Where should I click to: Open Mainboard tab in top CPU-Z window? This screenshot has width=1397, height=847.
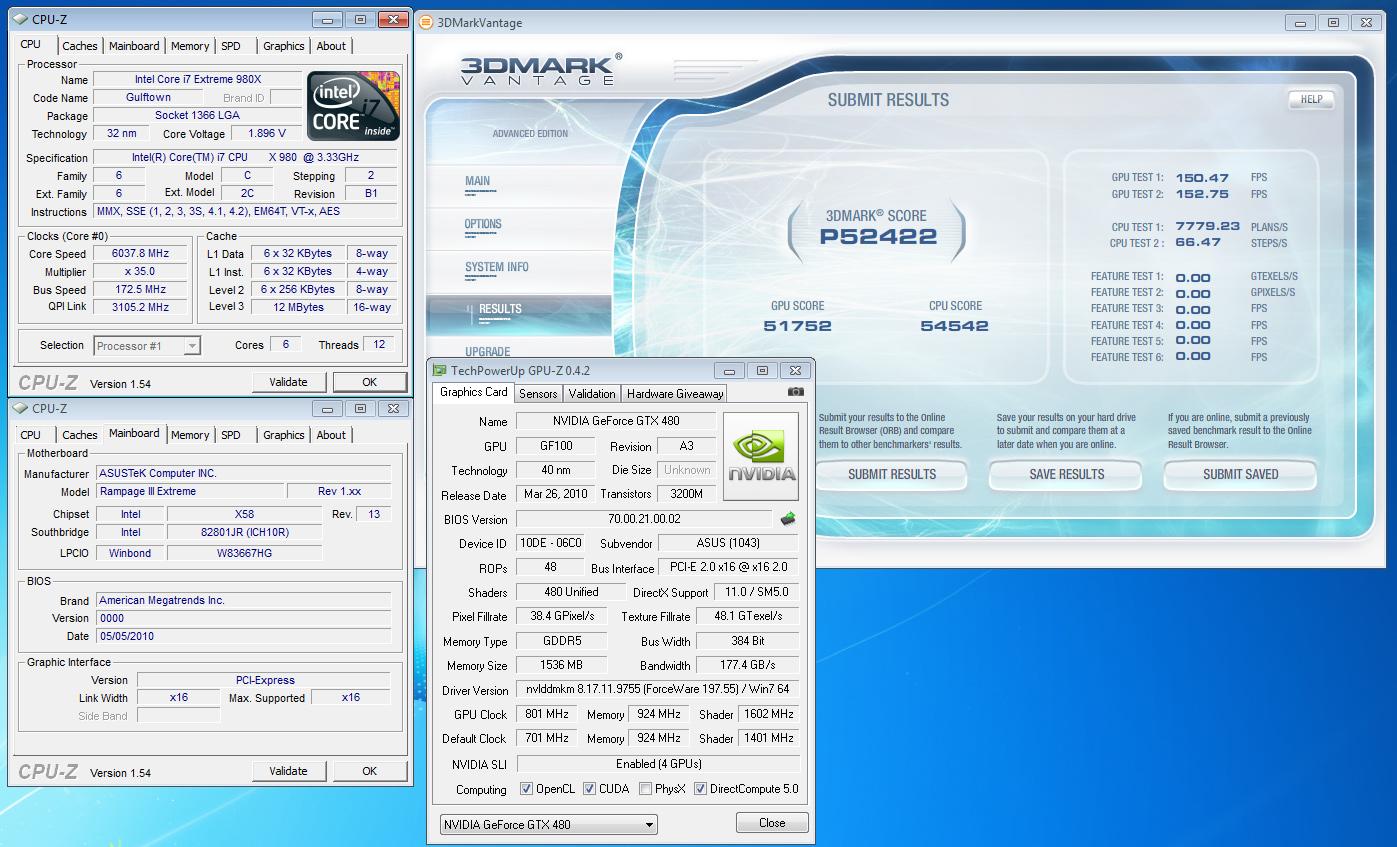point(134,46)
